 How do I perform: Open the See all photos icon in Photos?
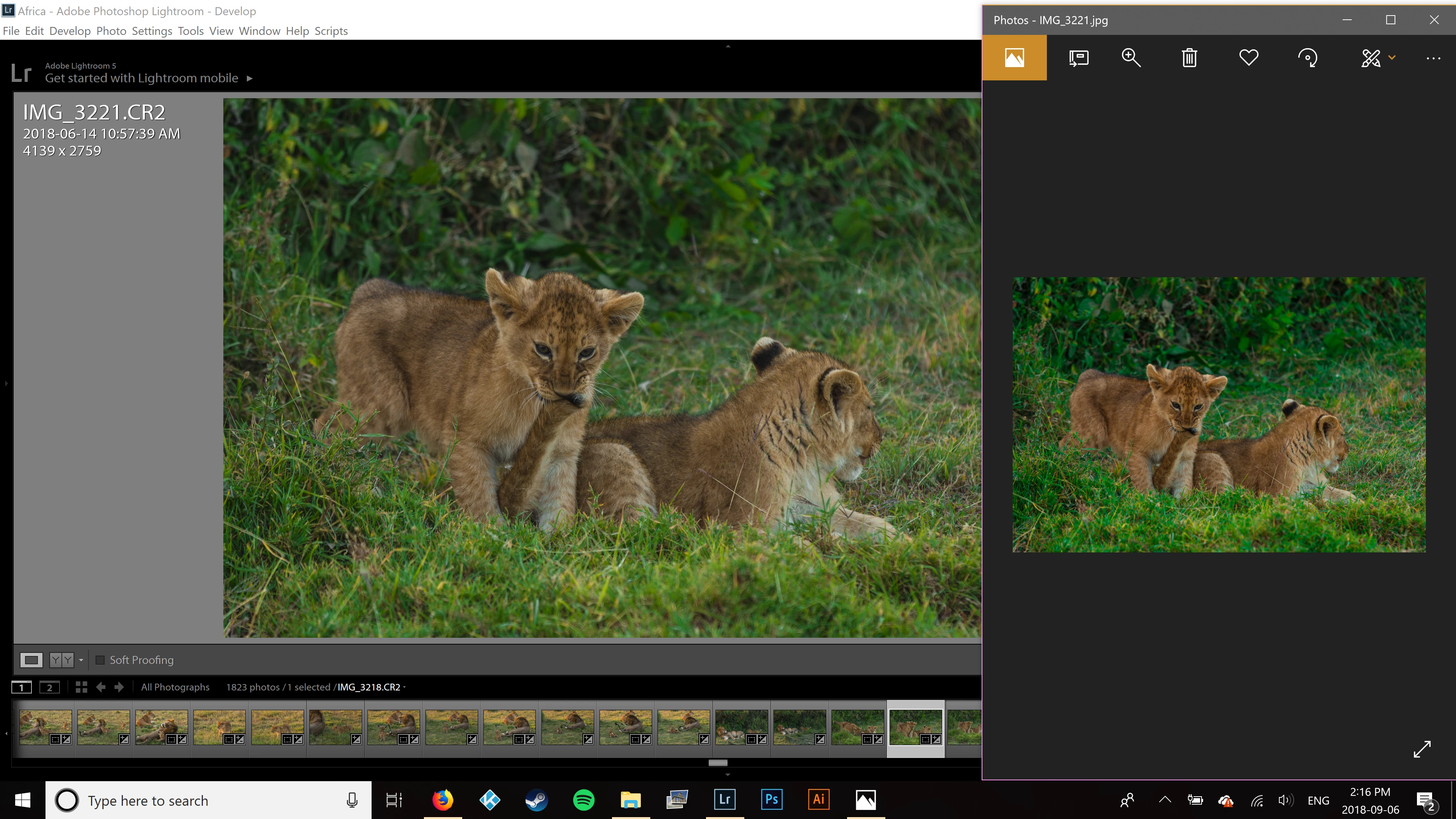[x=1014, y=58]
